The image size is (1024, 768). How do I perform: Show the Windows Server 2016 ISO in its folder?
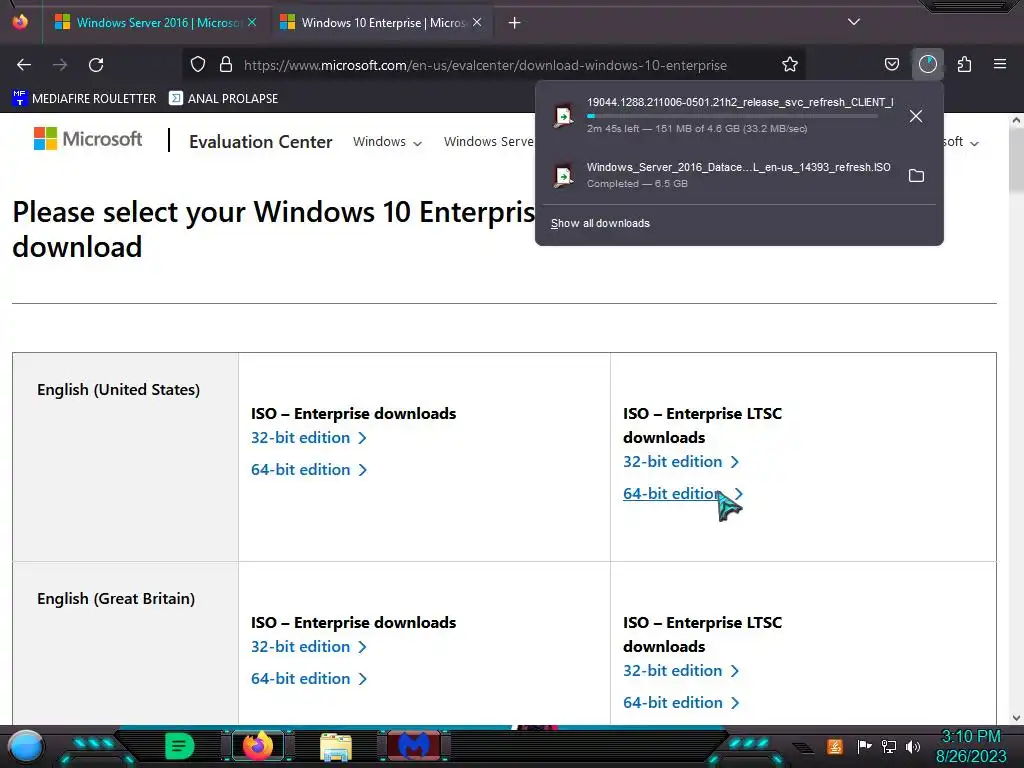click(x=916, y=176)
